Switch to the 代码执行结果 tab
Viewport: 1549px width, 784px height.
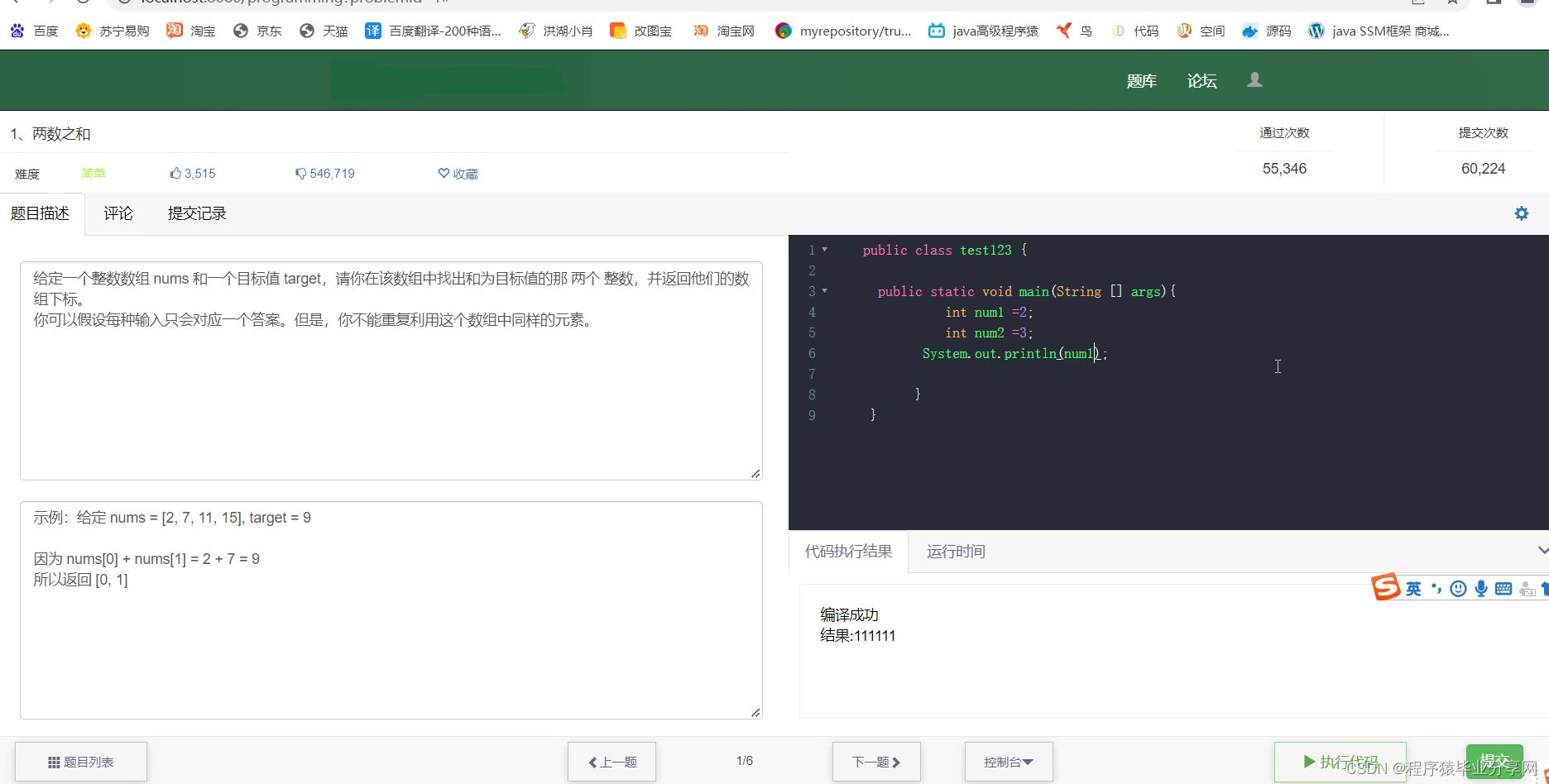[x=848, y=552]
